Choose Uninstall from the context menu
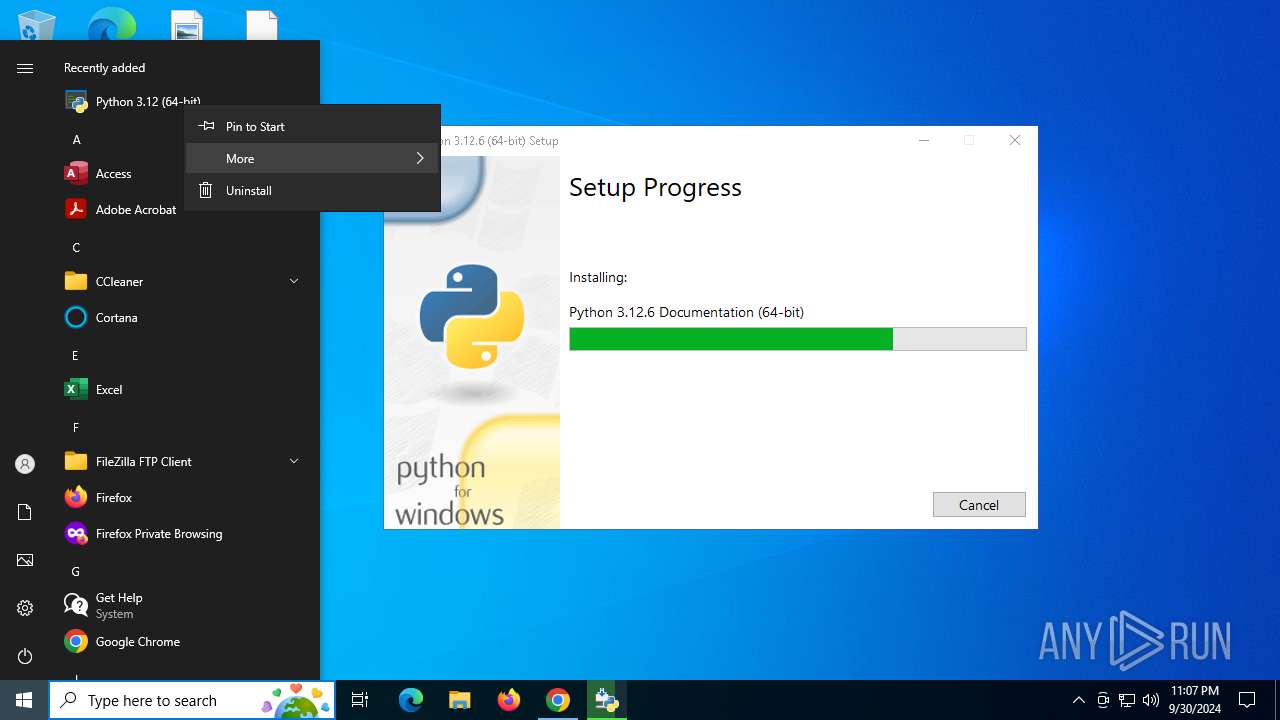 pos(313,190)
